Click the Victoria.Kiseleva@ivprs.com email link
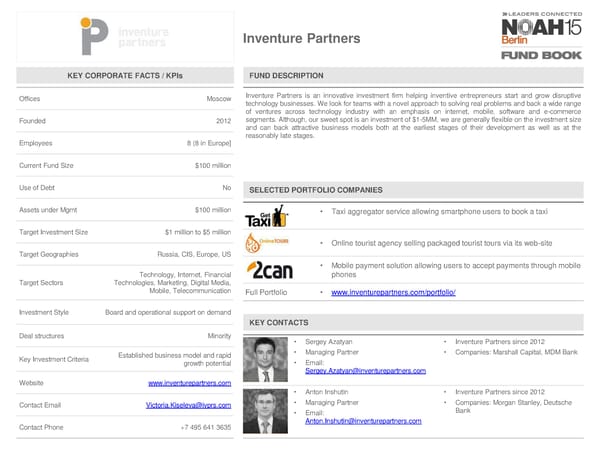Screen dimensions: 600x450 coord(188,405)
